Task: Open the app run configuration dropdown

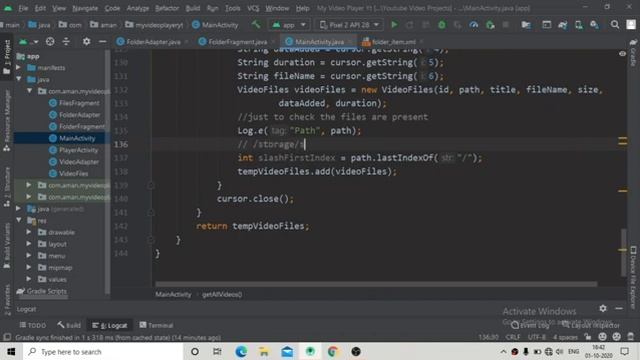Action: pos(289,25)
